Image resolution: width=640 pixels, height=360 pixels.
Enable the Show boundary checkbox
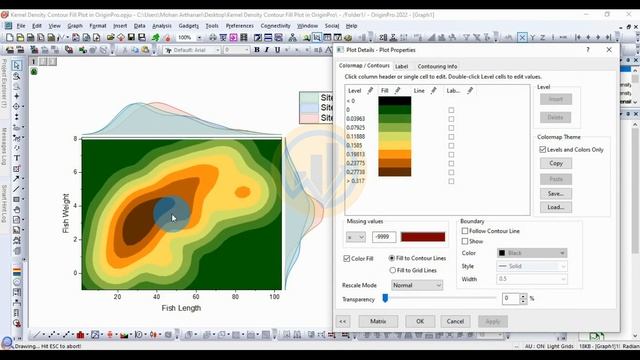click(x=464, y=241)
